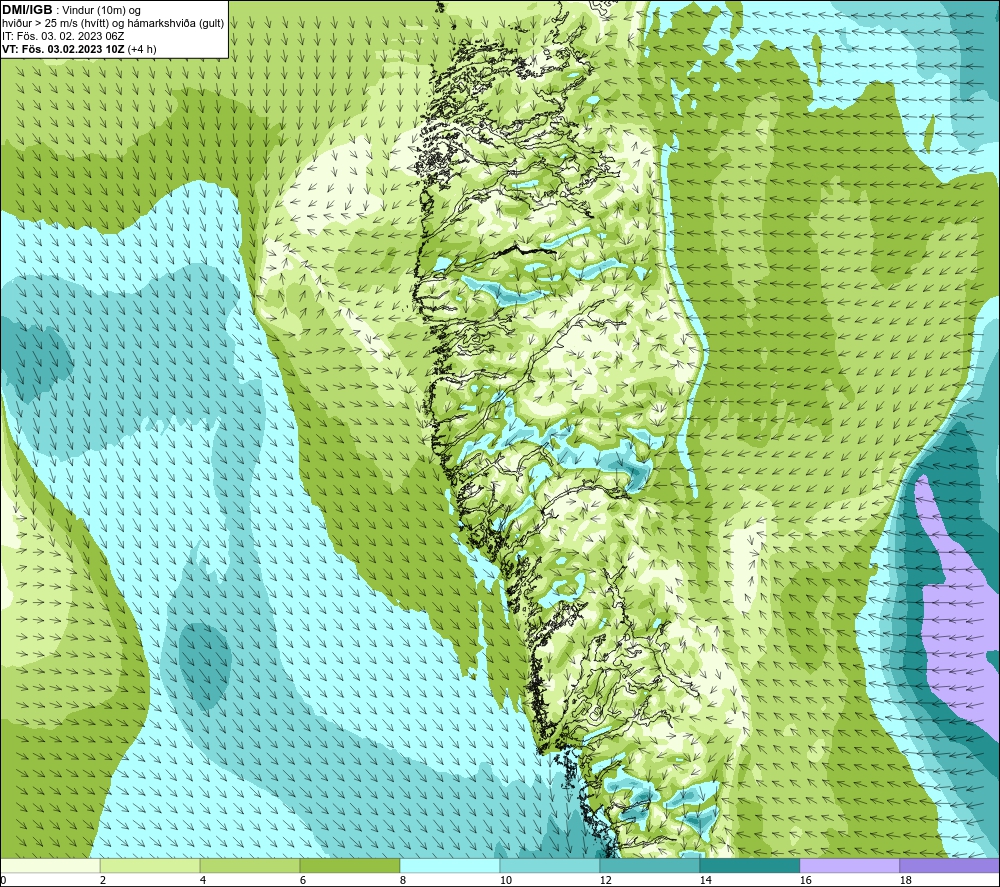This screenshot has width=1000, height=887.
Task: Click the 8–10 m/s light cyan scale swatch
Action: point(450,865)
